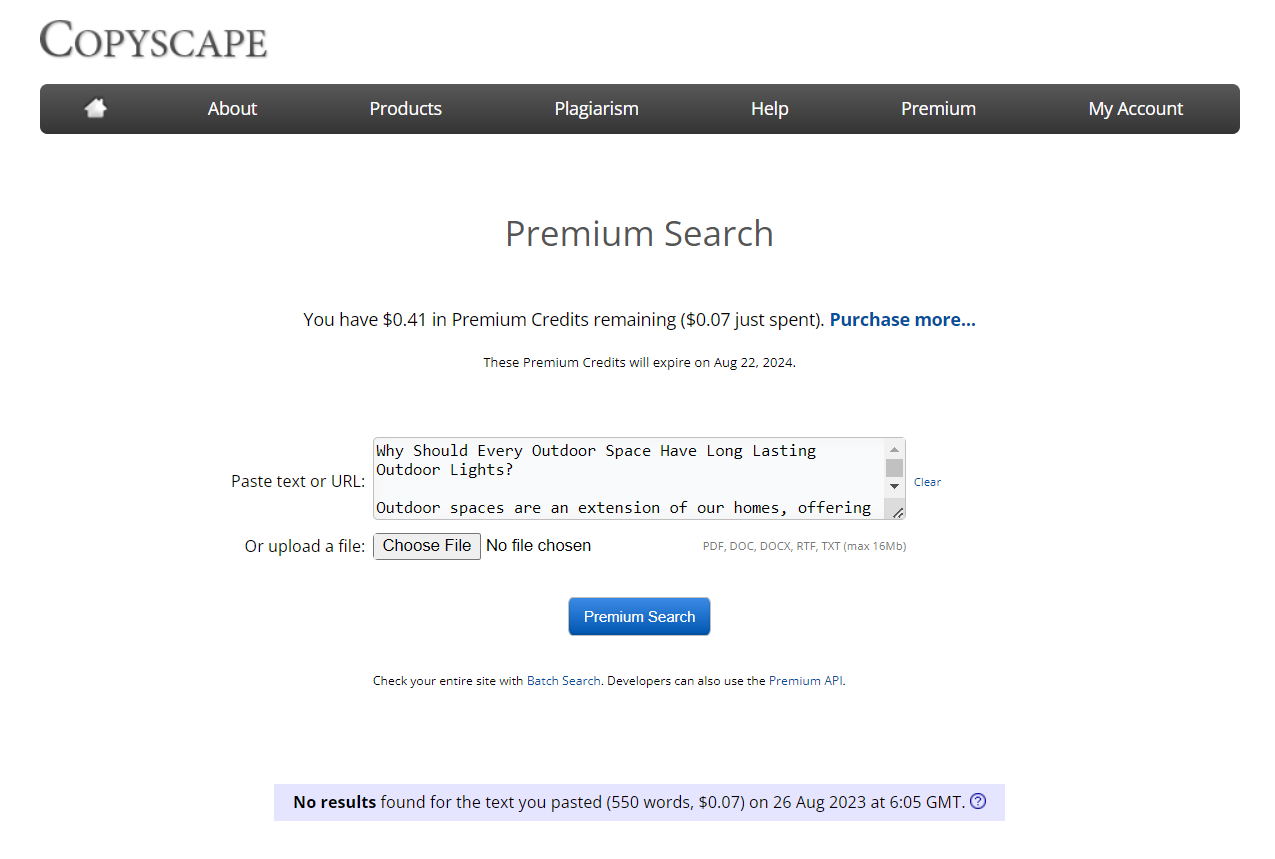Open the About menu

pyautogui.click(x=232, y=108)
